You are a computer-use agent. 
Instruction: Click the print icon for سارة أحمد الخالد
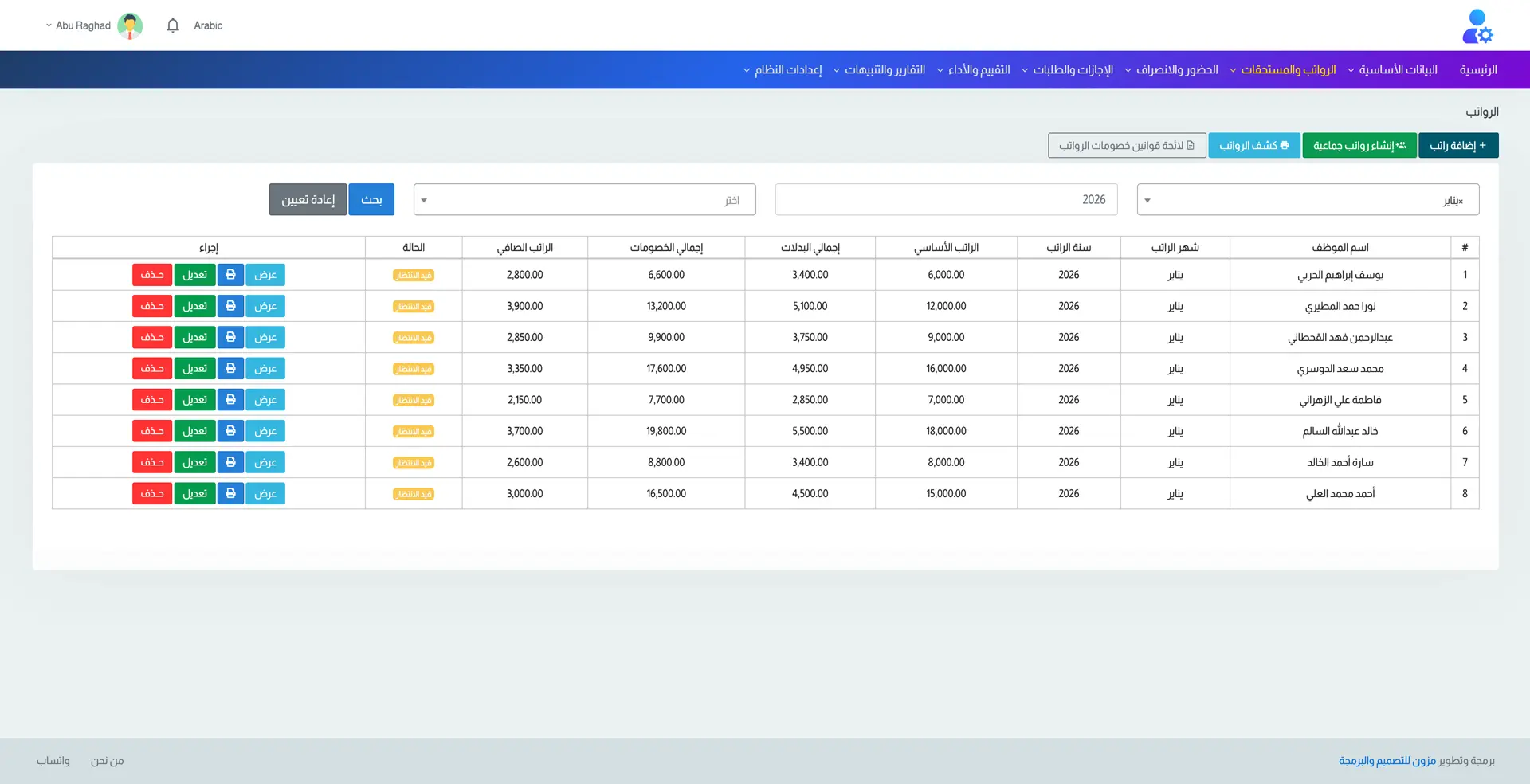(230, 462)
